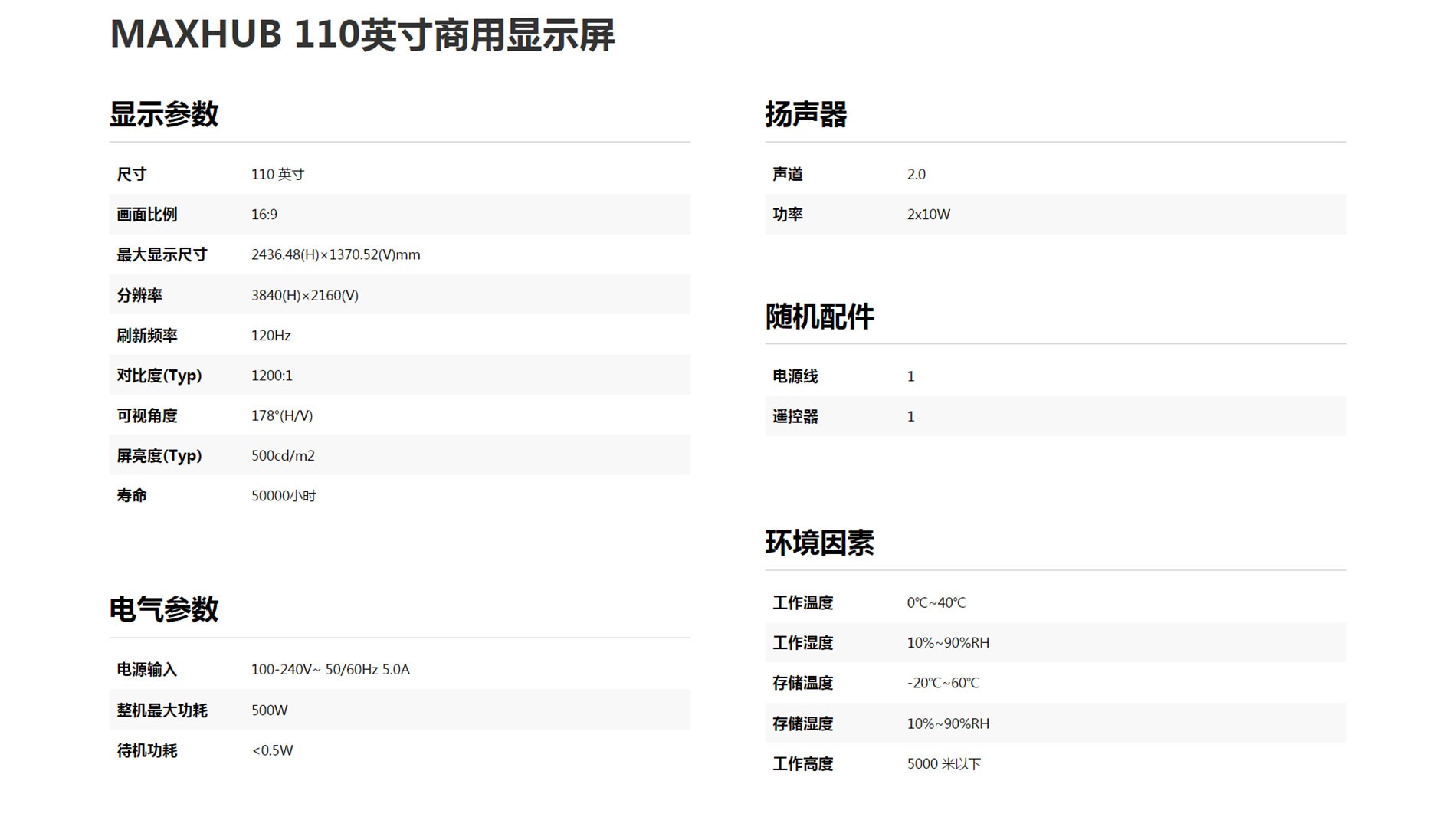Click the 画面比例 label

coord(147,215)
